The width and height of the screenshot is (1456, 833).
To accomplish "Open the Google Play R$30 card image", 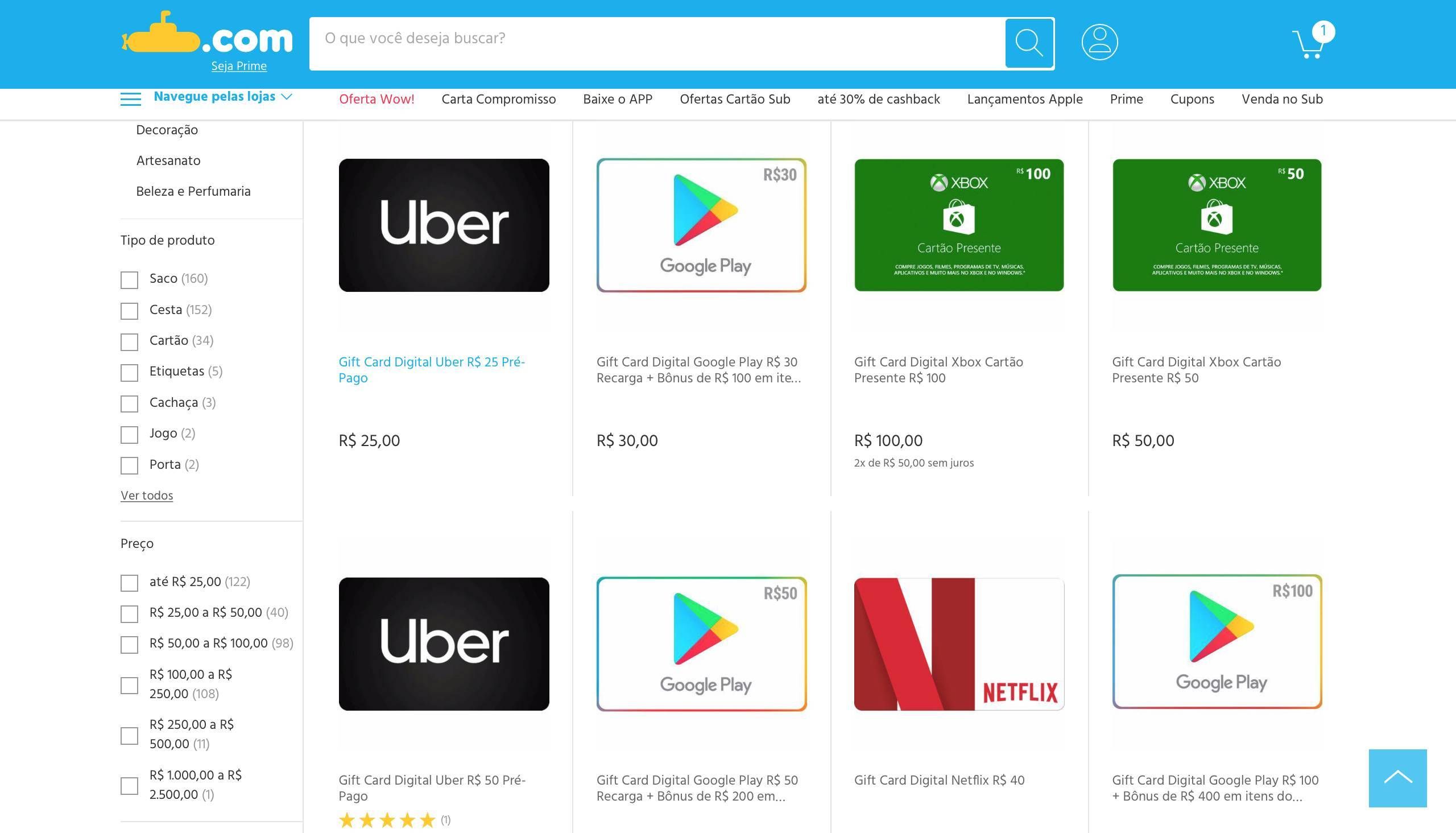I will pyautogui.click(x=701, y=225).
